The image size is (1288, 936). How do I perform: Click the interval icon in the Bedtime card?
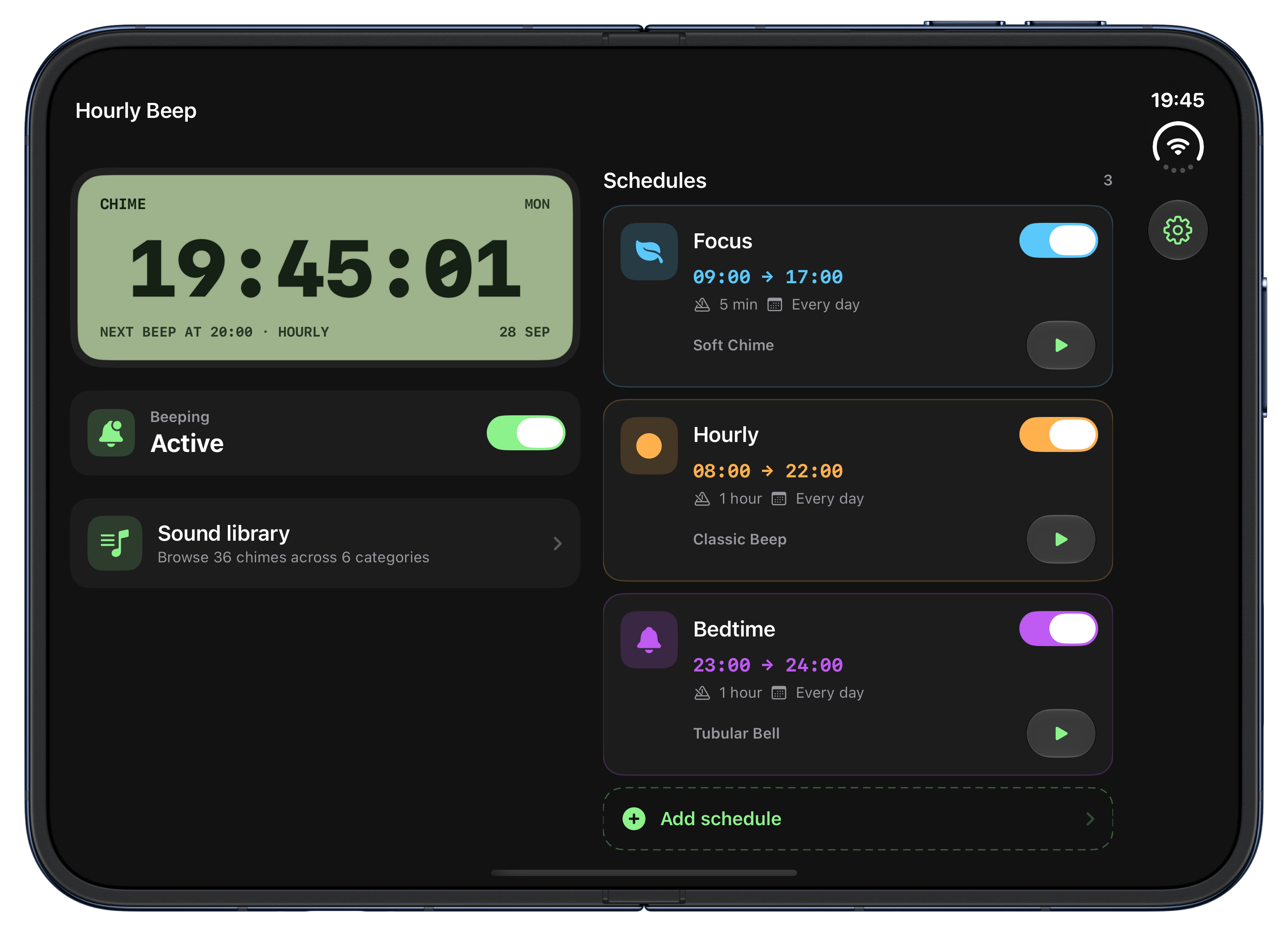tap(702, 694)
